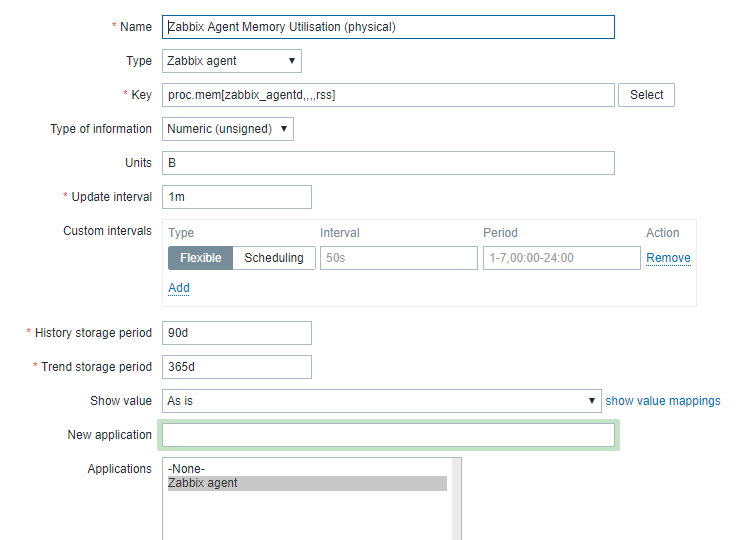
Task: Add a new custom interval
Action: pyautogui.click(x=179, y=288)
